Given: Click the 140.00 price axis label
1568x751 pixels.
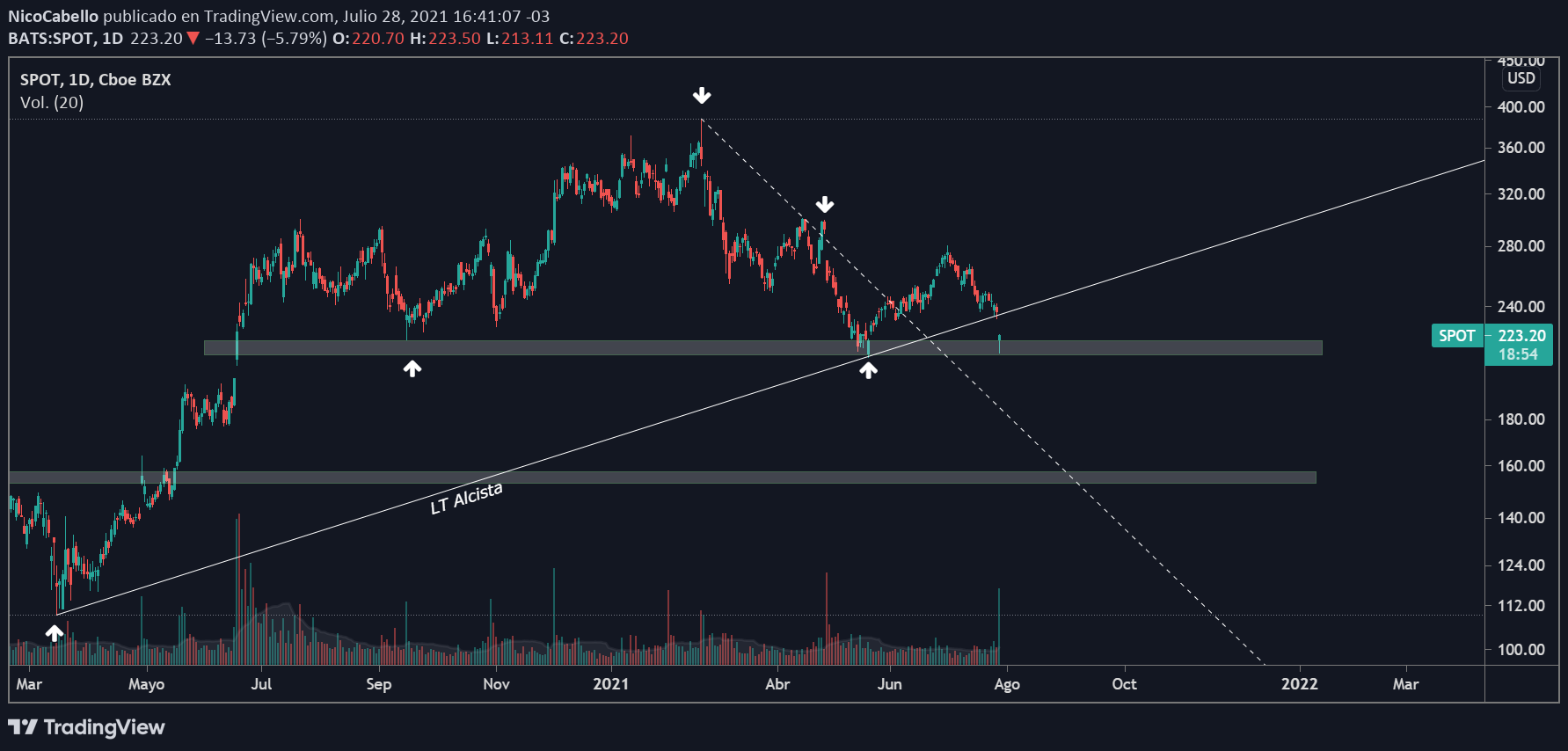Looking at the screenshot, I should [1521, 517].
